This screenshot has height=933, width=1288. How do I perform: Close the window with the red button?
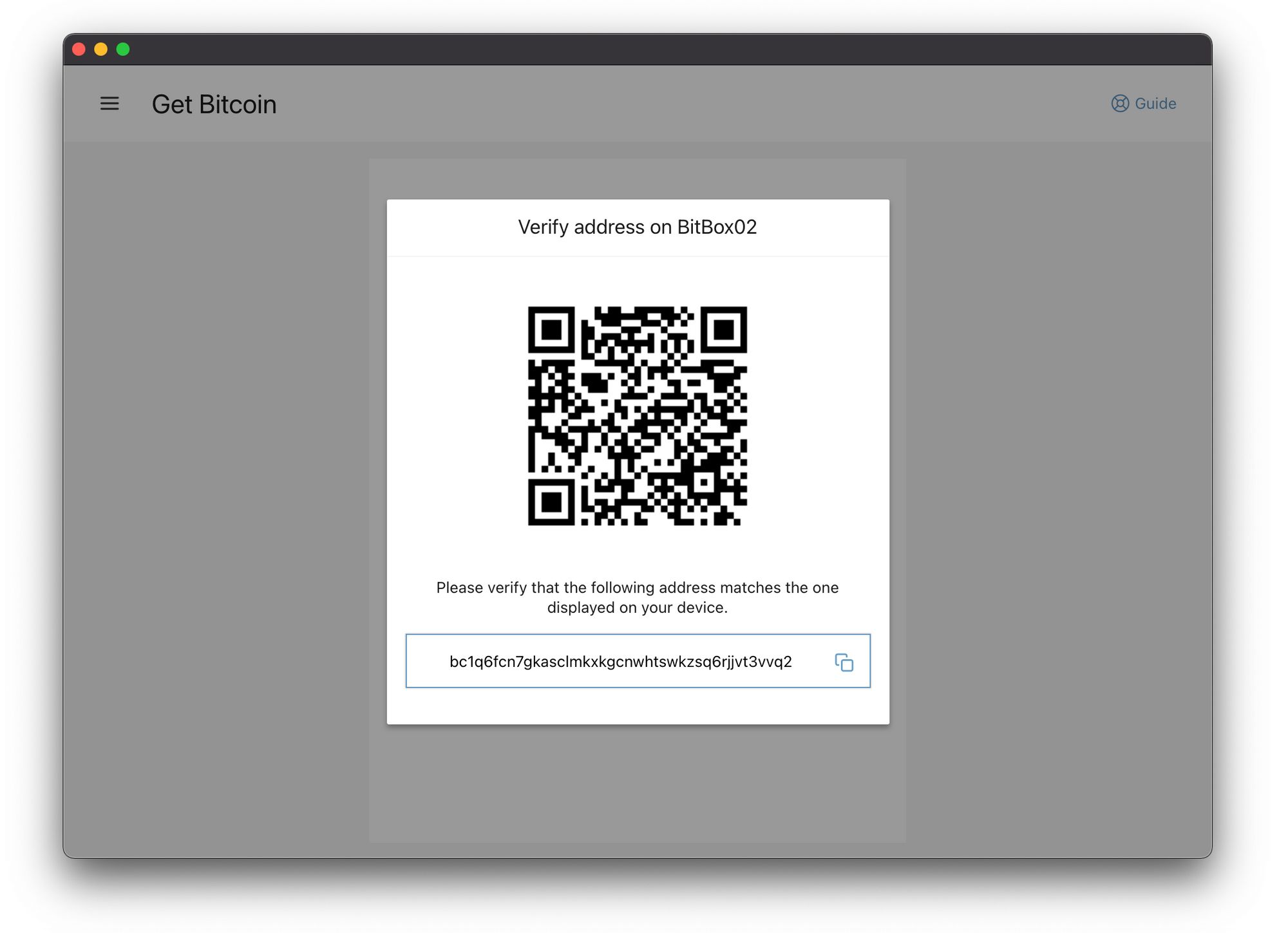point(79,50)
